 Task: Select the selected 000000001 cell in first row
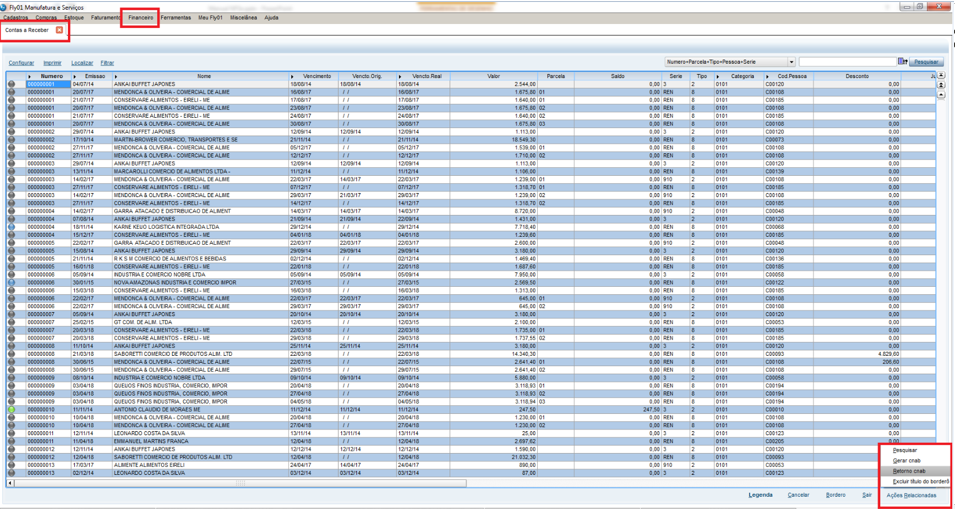pyautogui.click(x=48, y=84)
